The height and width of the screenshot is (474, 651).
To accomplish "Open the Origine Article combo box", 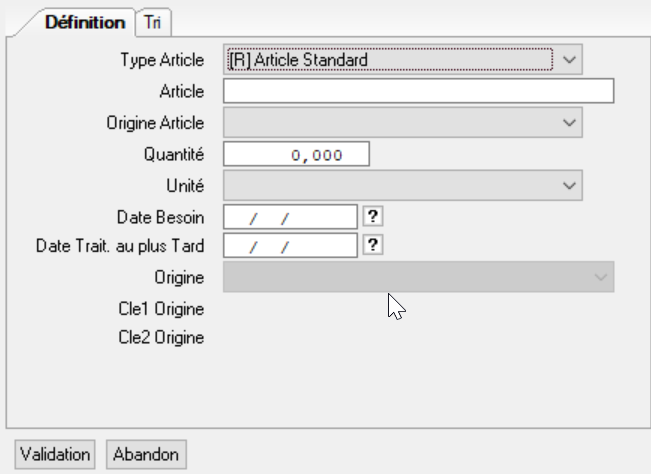I will coord(402,123).
